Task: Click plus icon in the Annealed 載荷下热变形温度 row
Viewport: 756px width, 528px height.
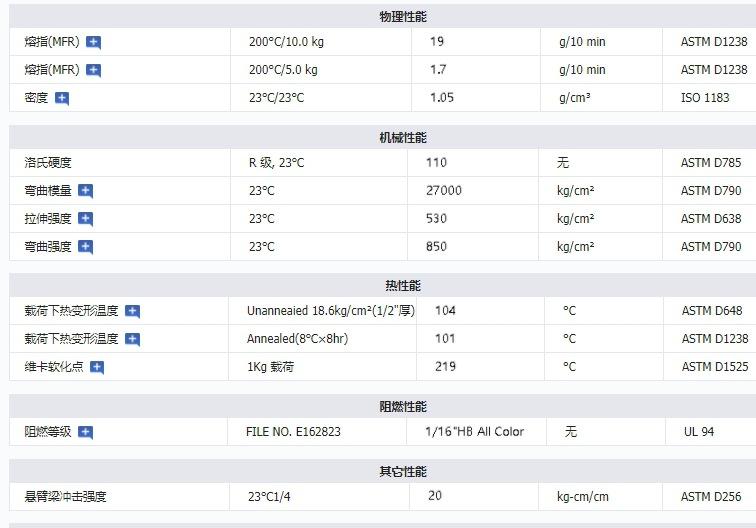Action: click(x=133, y=339)
